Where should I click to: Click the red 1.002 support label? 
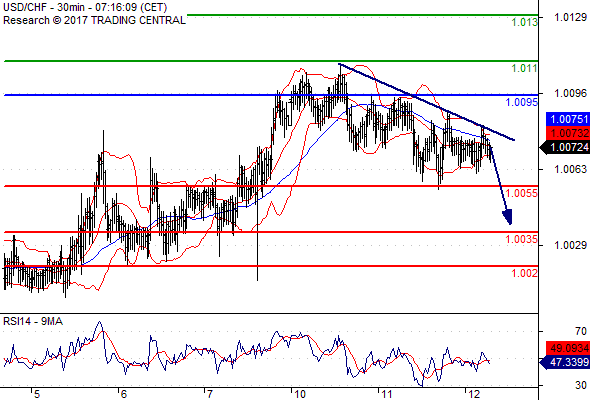pos(525,273)
